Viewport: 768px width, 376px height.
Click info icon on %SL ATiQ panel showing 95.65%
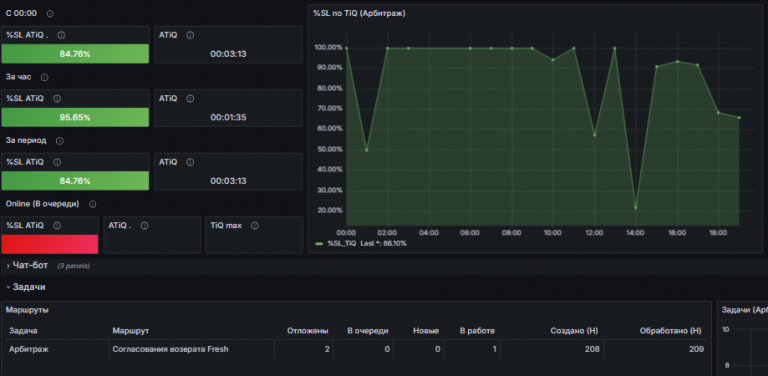tap(57, 99)
